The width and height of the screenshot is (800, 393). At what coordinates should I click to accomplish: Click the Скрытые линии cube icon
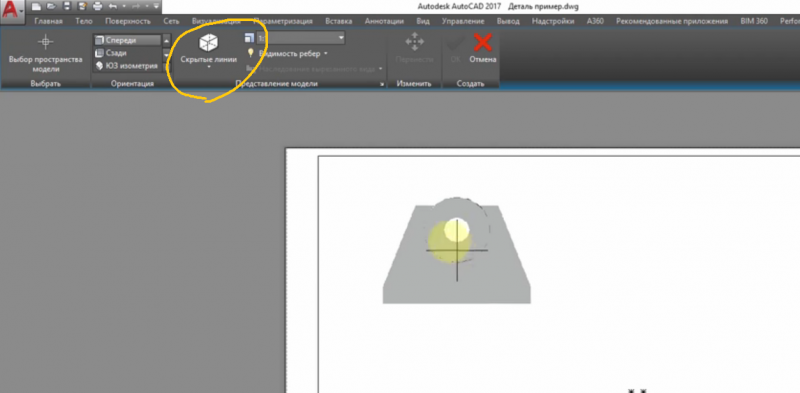click(208, 43)
